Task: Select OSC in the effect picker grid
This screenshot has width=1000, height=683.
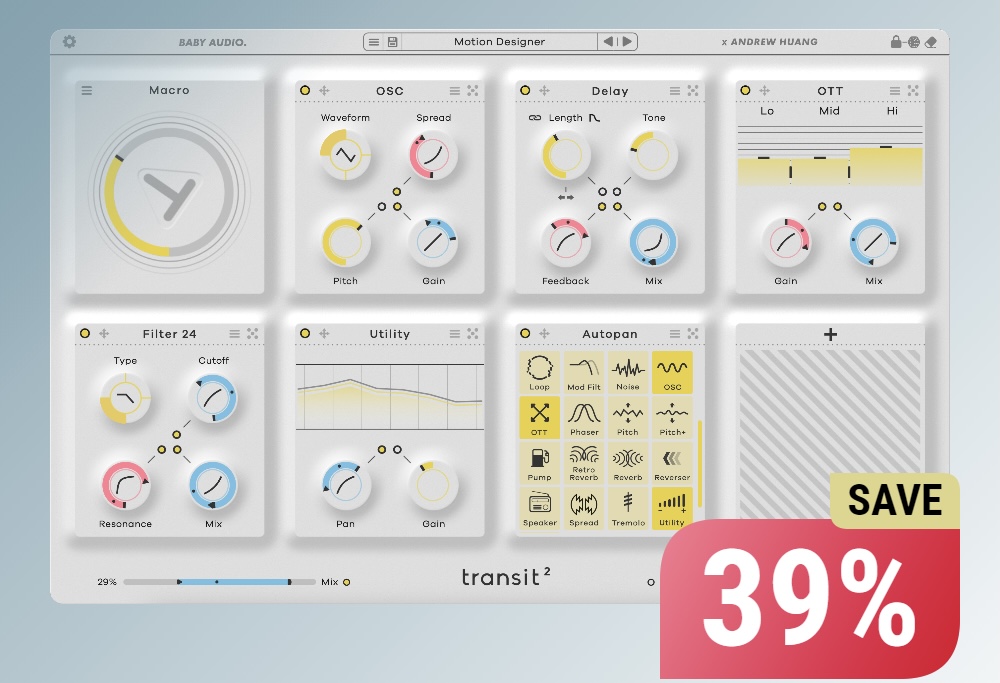Action: click(672, 372)
